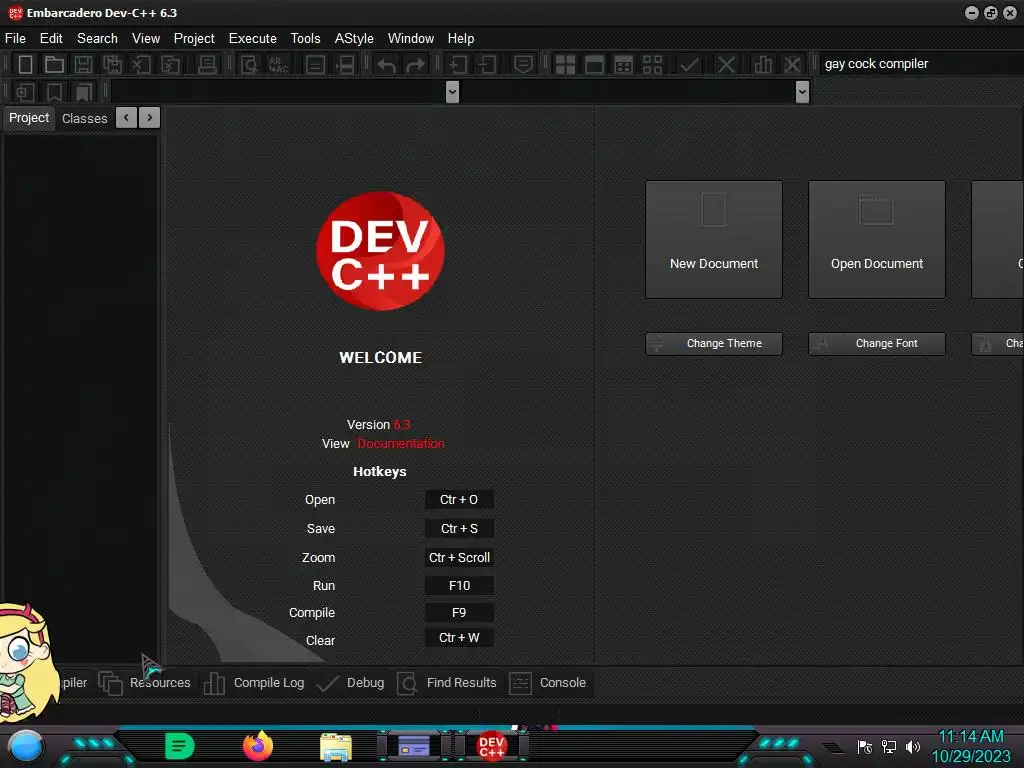Image resolution: width=1024 pixels, height=768 pixels.
Task: Click the Replace text toolbar icon
Action: point(278,64)
